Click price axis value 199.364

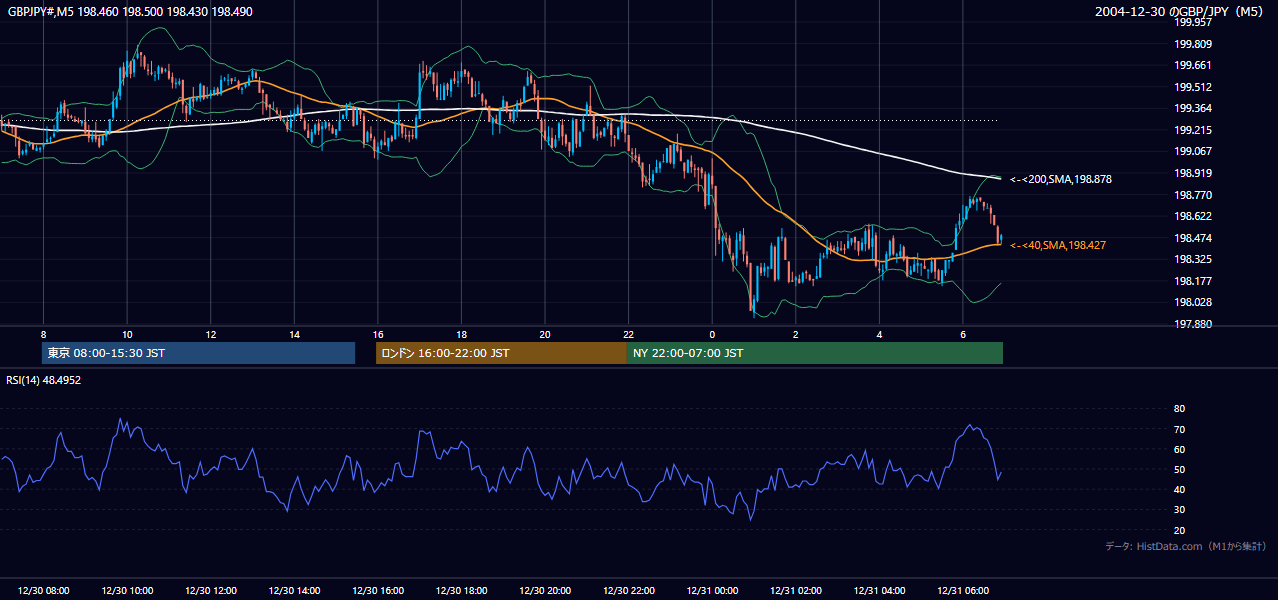click(x=1193, y=108)
